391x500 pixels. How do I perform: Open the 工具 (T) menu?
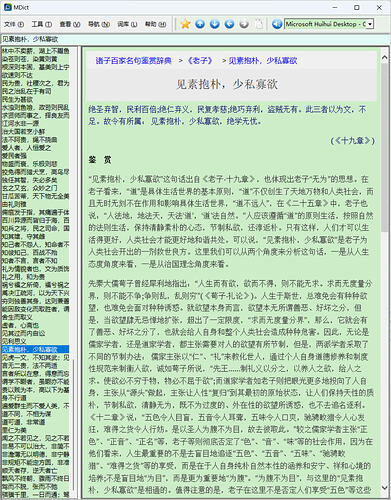click(x=42, y=24)
